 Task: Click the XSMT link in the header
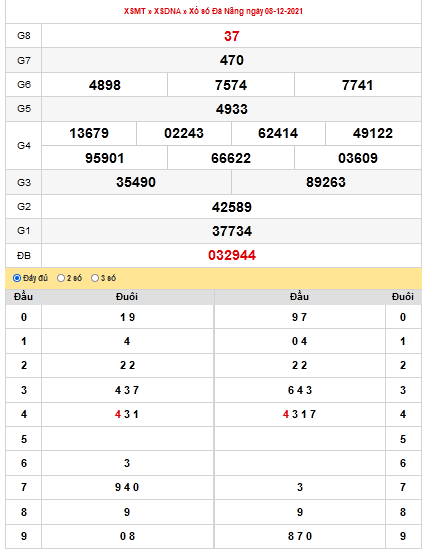135,11
